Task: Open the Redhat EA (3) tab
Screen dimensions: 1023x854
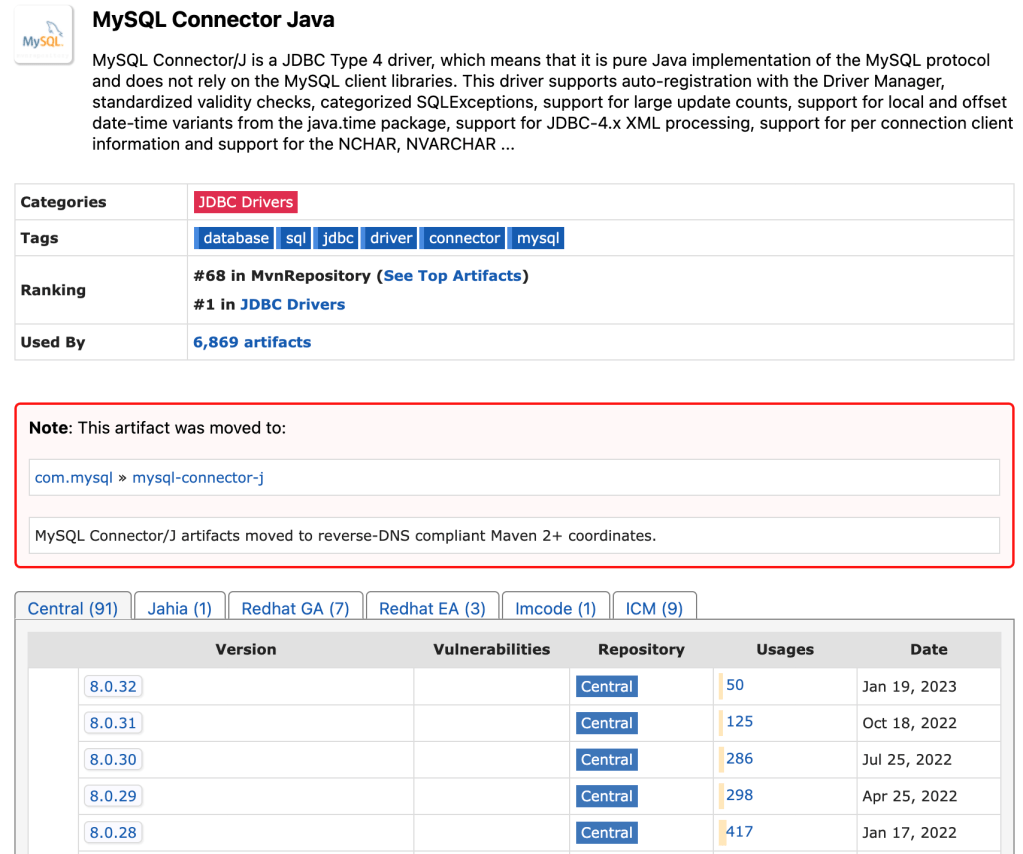Action: point(432,608)
